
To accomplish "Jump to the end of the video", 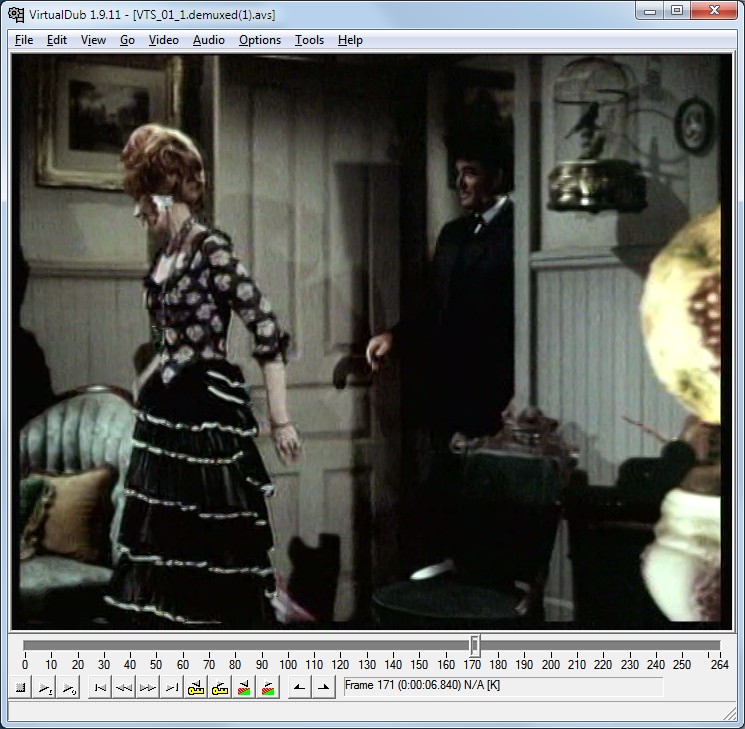I will pos(172,687).
